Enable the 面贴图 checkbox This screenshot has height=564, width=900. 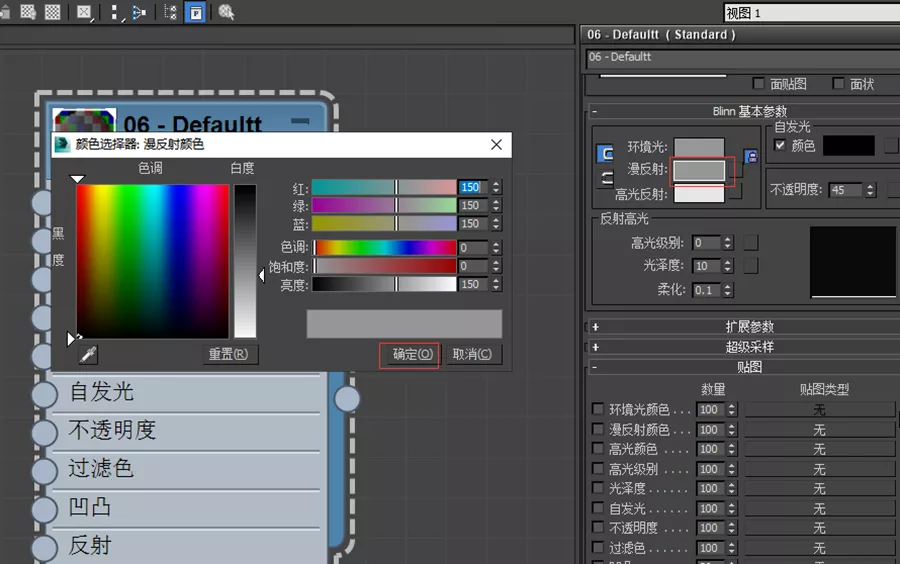[758, 84]
